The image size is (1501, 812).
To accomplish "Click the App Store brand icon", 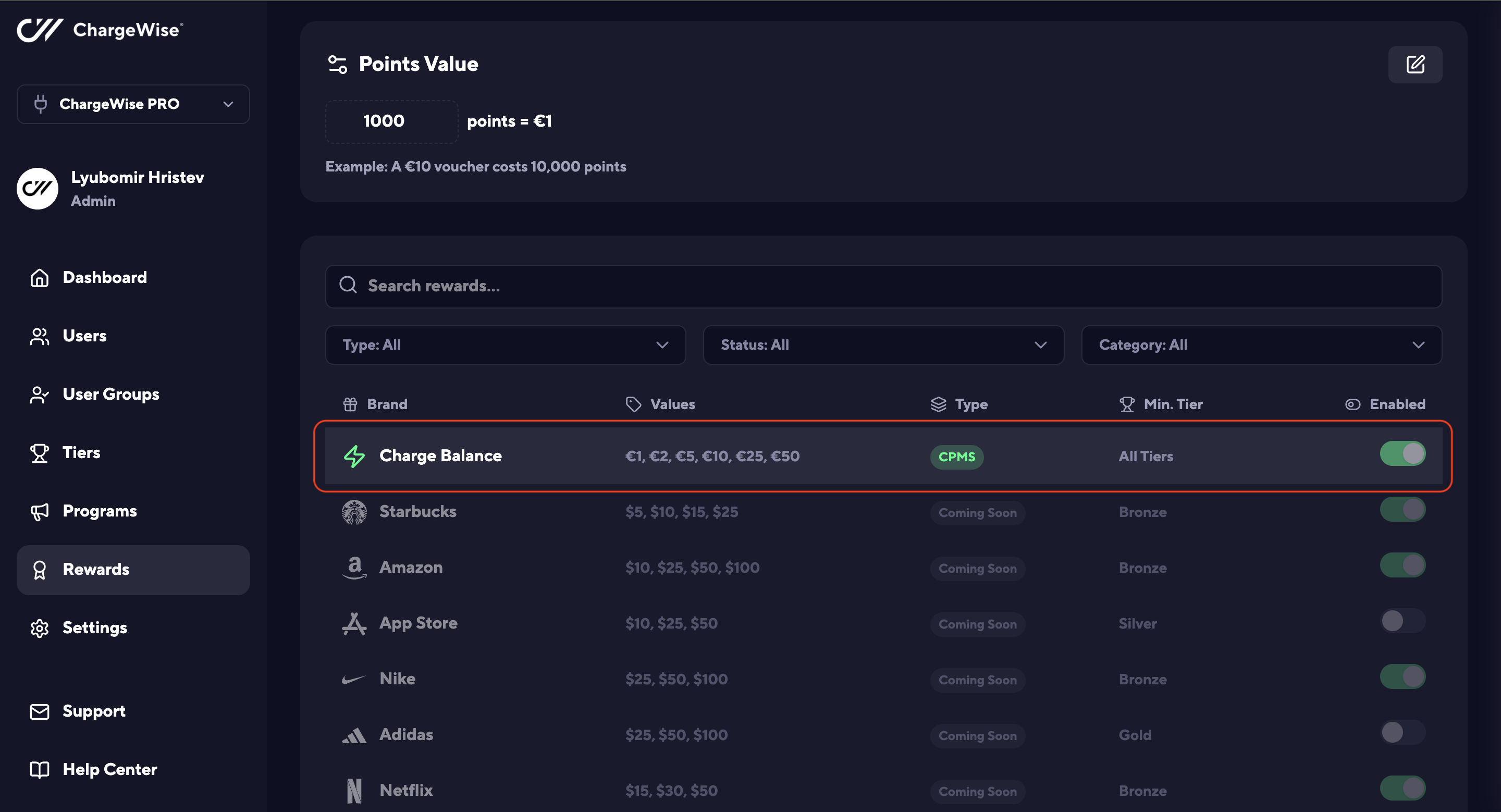I will tap(354, 623).
